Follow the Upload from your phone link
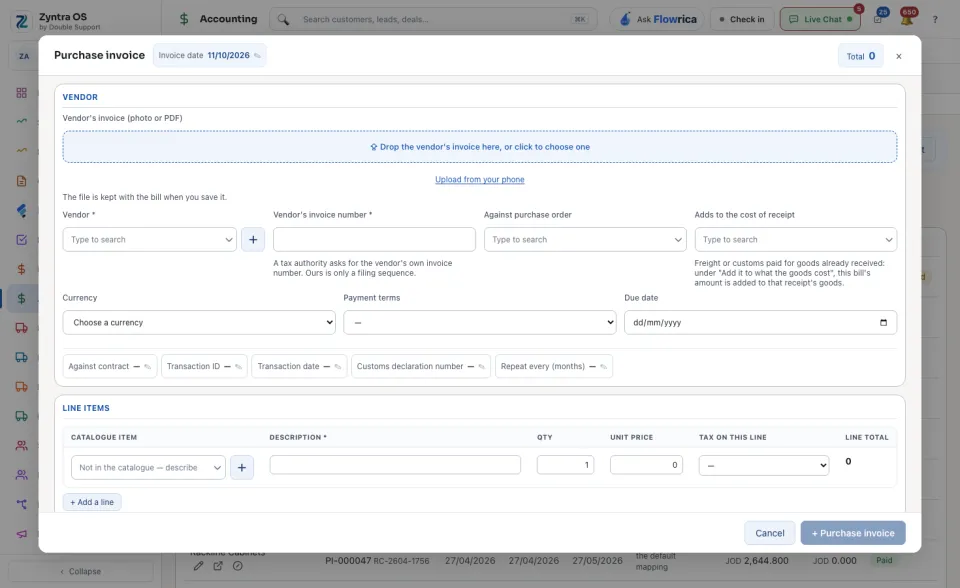This screenshot has width=960, height=588. 479,179
